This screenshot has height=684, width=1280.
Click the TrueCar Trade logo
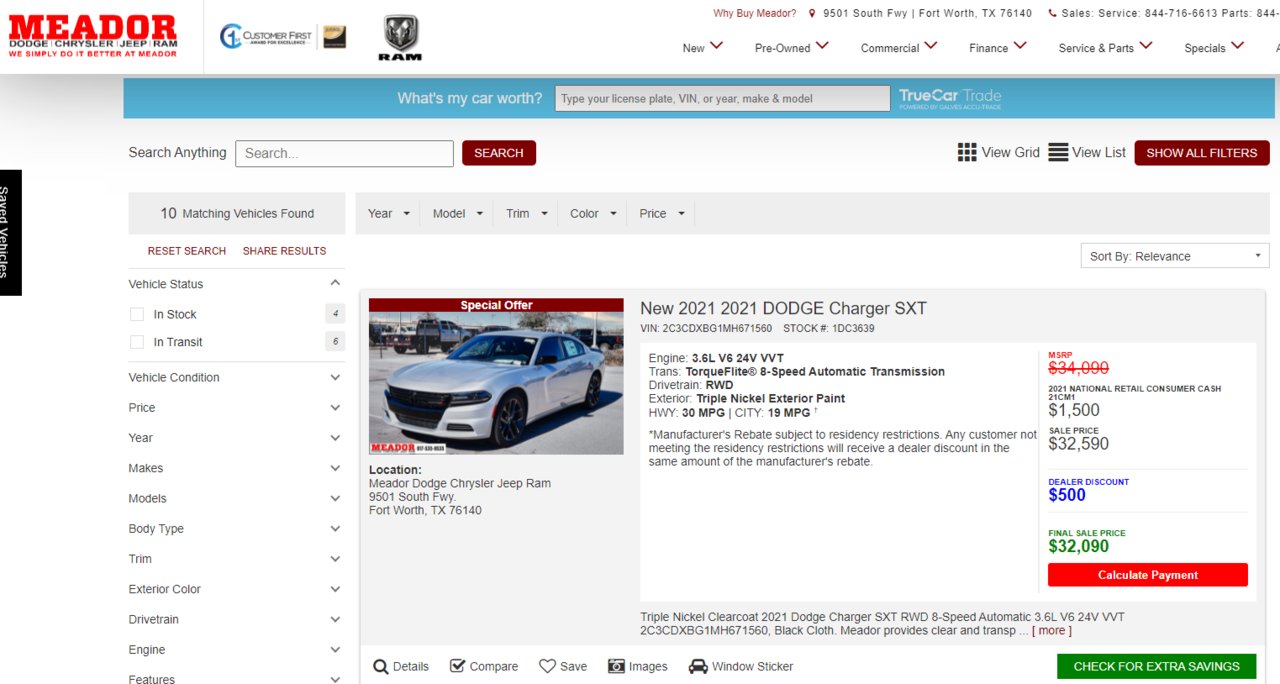pyautogui.click(x=949, y=98)
